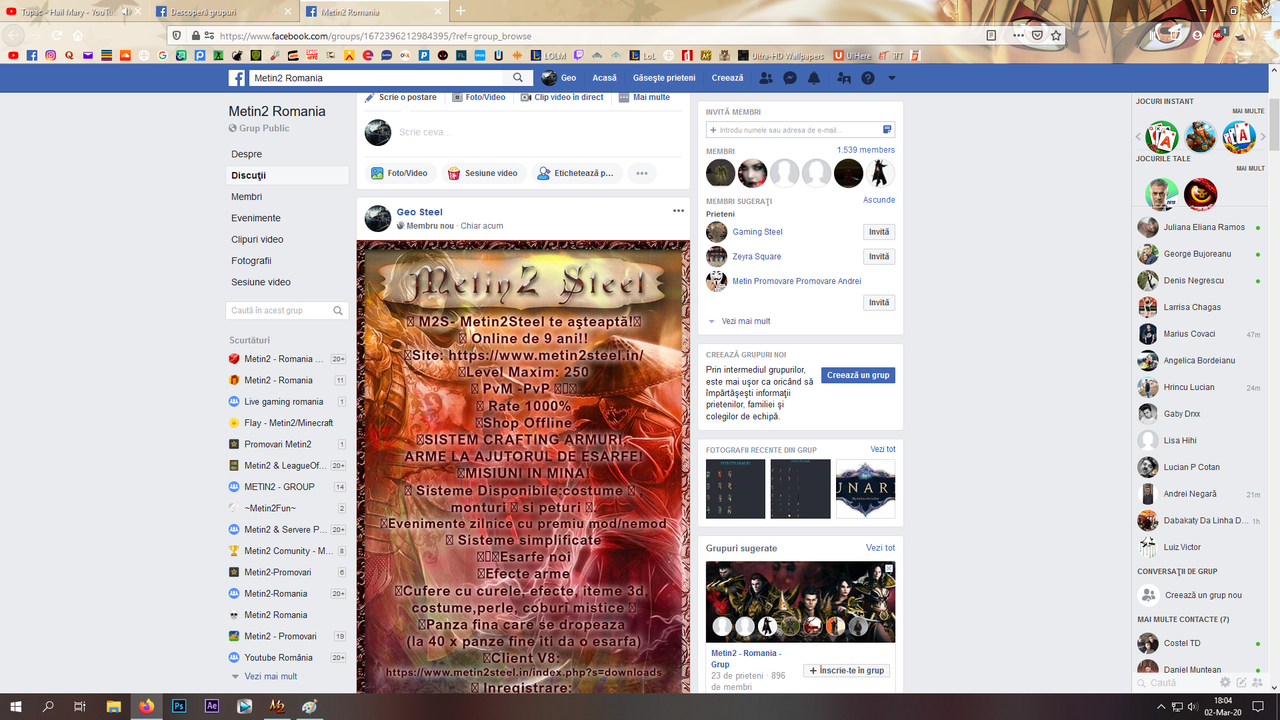Show hidden system tray icons chevron
1280x720 pixels.
[1161, 706]
